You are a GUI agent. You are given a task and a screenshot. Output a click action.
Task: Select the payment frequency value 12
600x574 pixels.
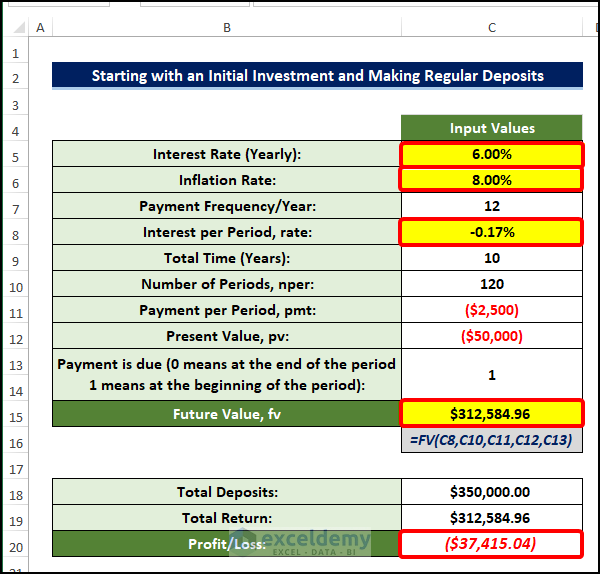click(x=492, y=206)
